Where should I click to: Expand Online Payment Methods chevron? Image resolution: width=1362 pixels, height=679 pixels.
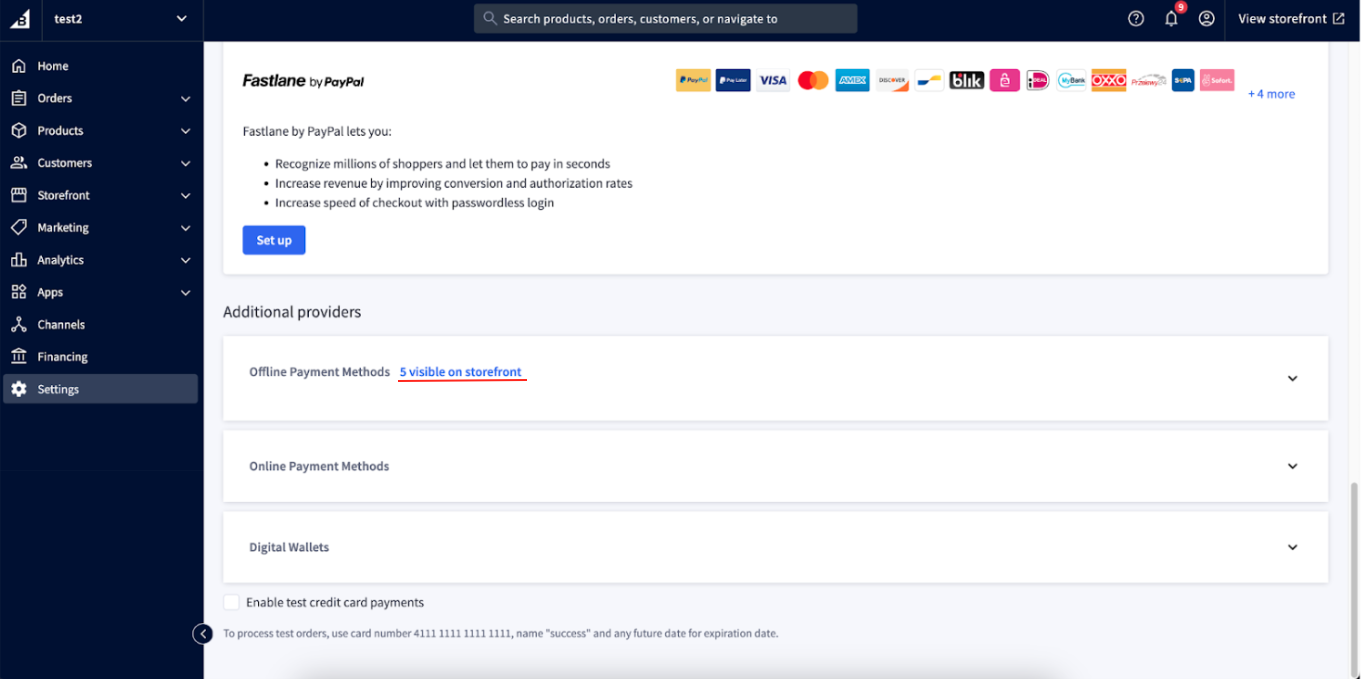(x=1292, y=467)
